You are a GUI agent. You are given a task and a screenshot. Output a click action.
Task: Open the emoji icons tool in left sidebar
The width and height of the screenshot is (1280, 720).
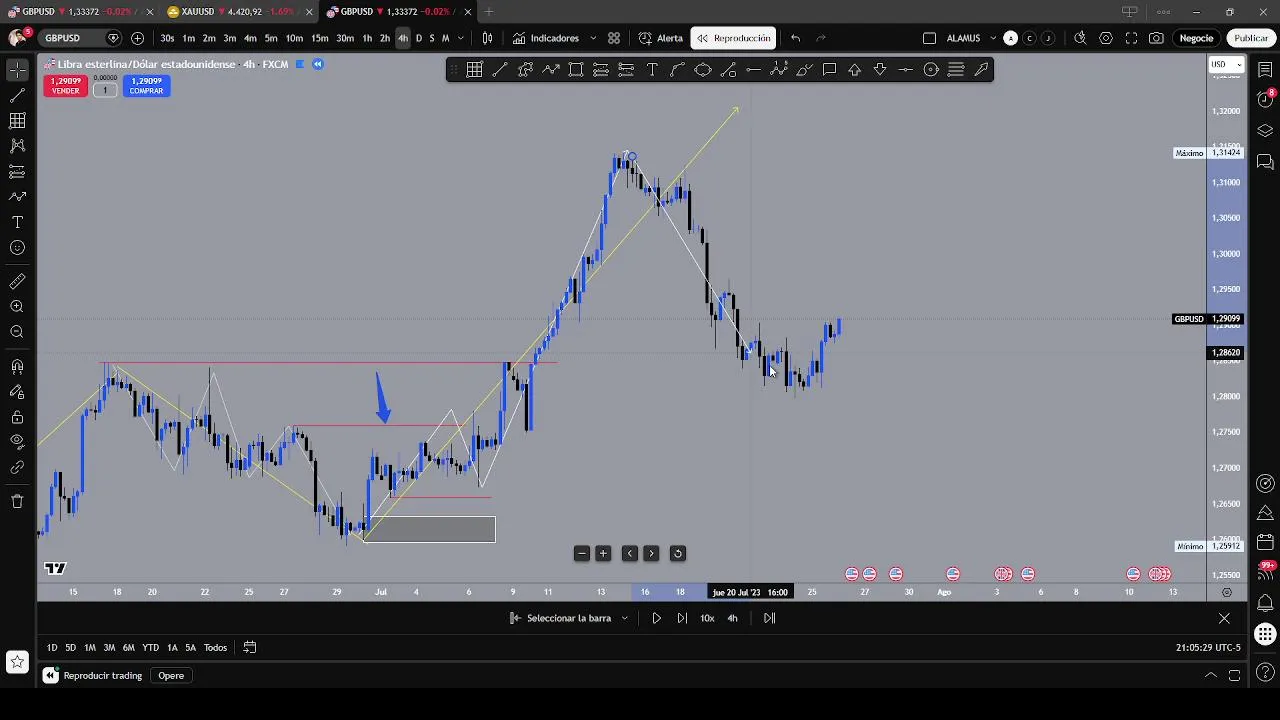click(17, 247)
